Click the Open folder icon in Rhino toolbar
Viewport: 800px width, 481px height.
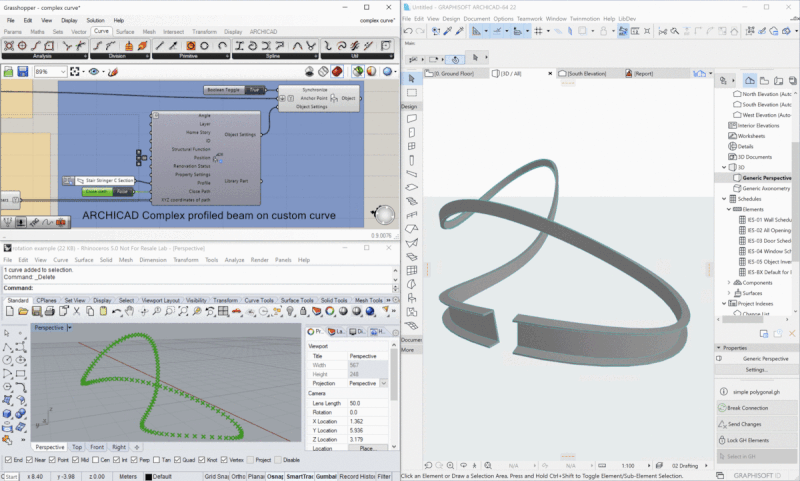[x=21, y=313]
